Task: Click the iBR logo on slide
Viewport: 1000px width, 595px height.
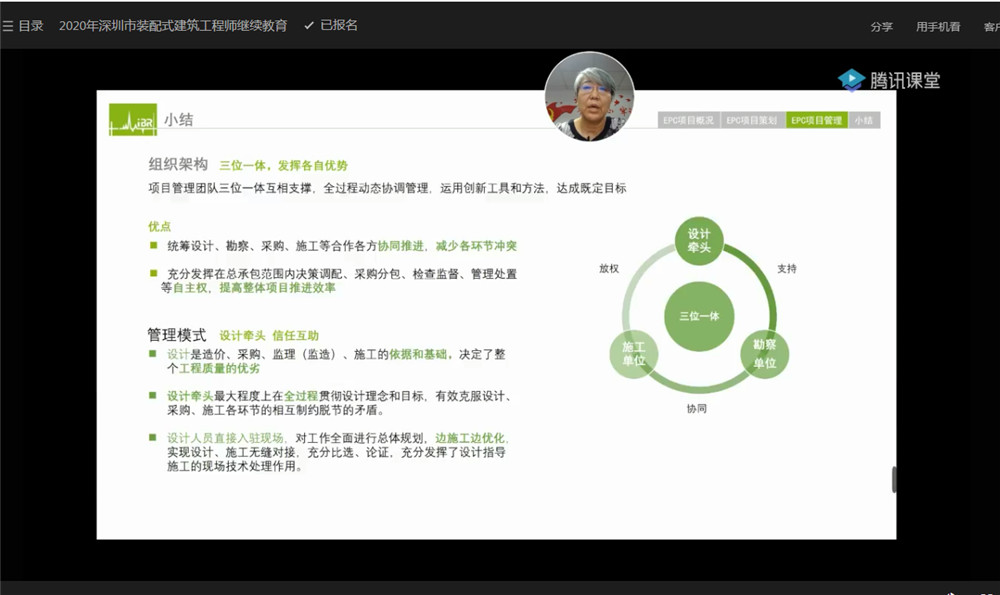Action: (x=132, y=121)
